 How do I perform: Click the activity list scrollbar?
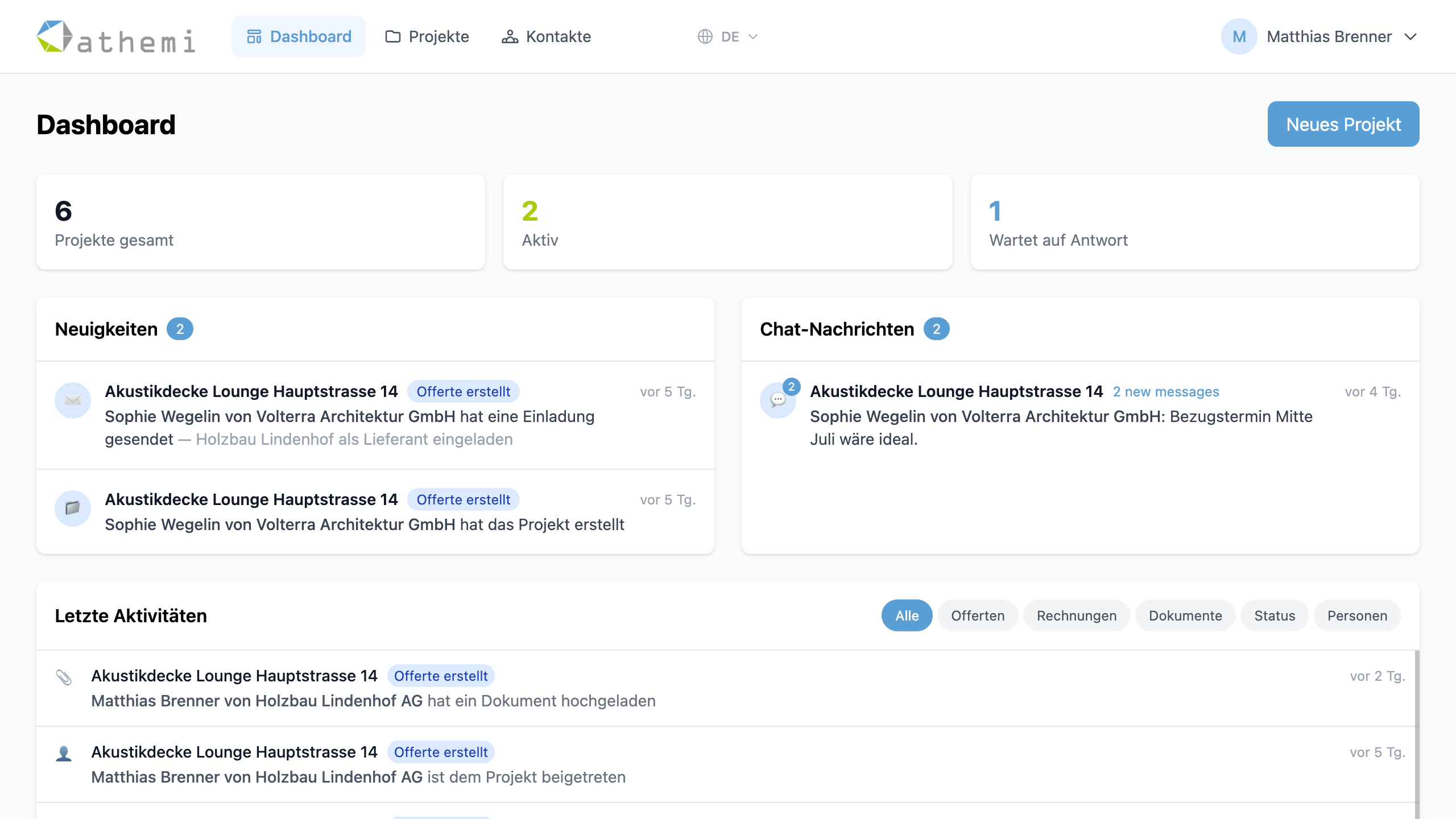(x=1417, y=735)
